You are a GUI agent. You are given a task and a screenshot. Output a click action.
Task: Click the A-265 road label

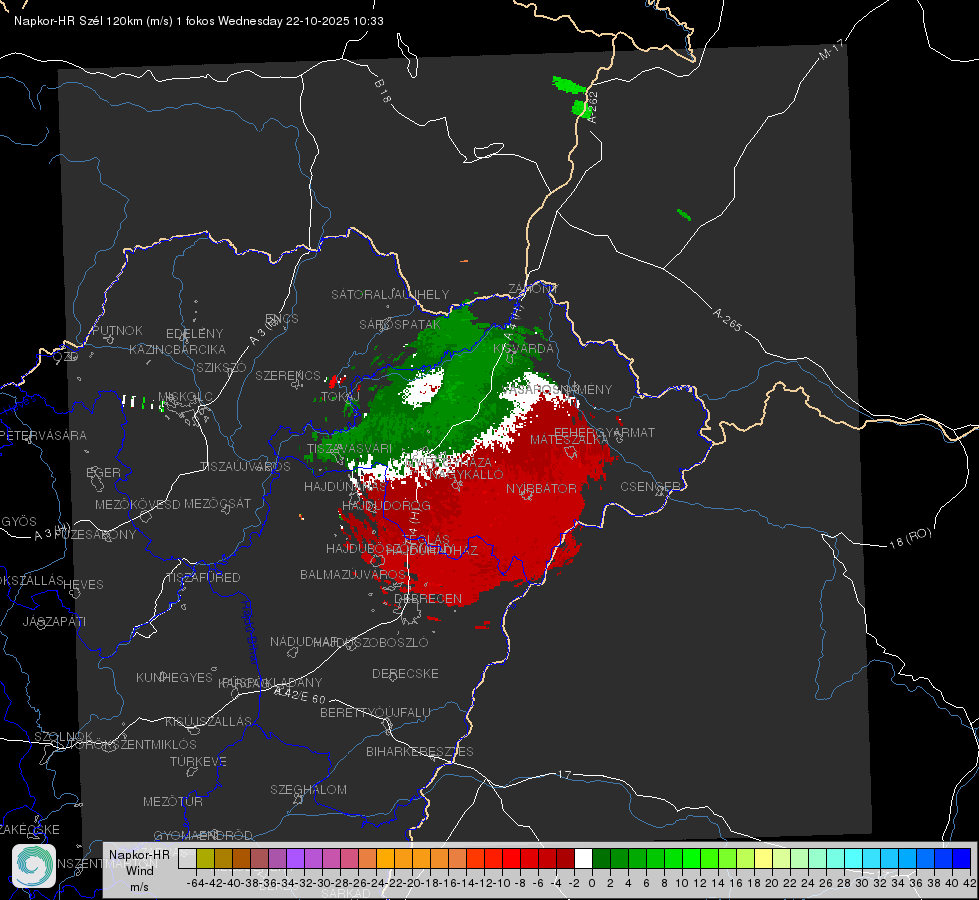[727, 319]
